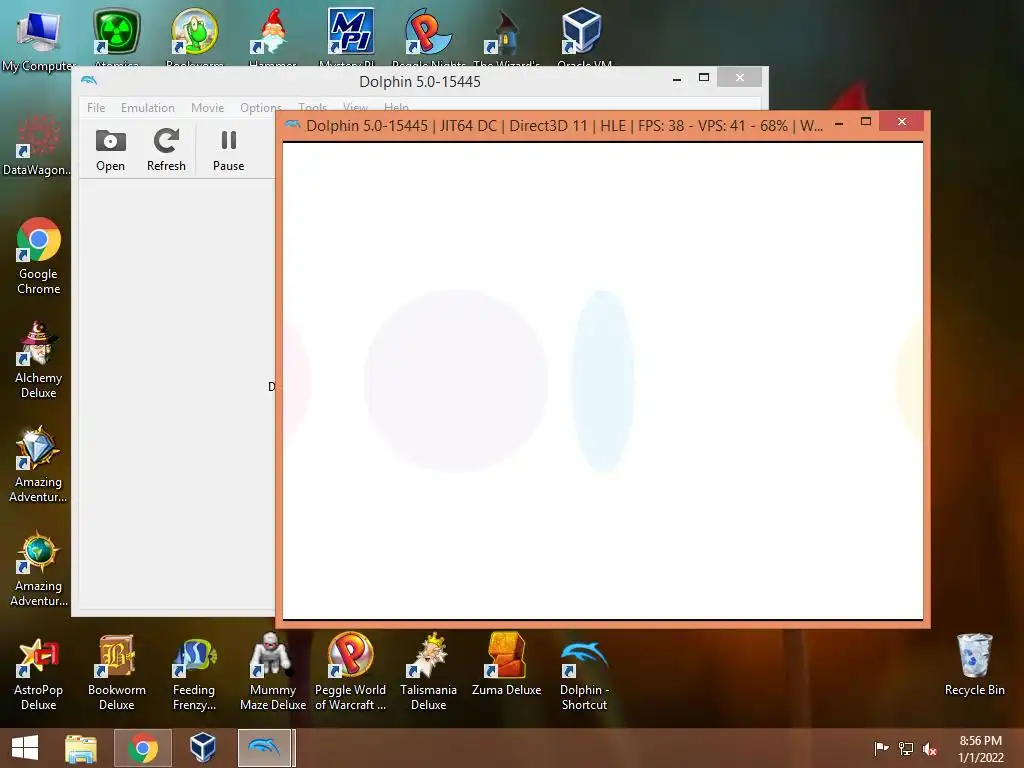Launch Peggle World of Warcraft shortcut
This screenshot has width=1024, height=768.
[x=351, y=672]
